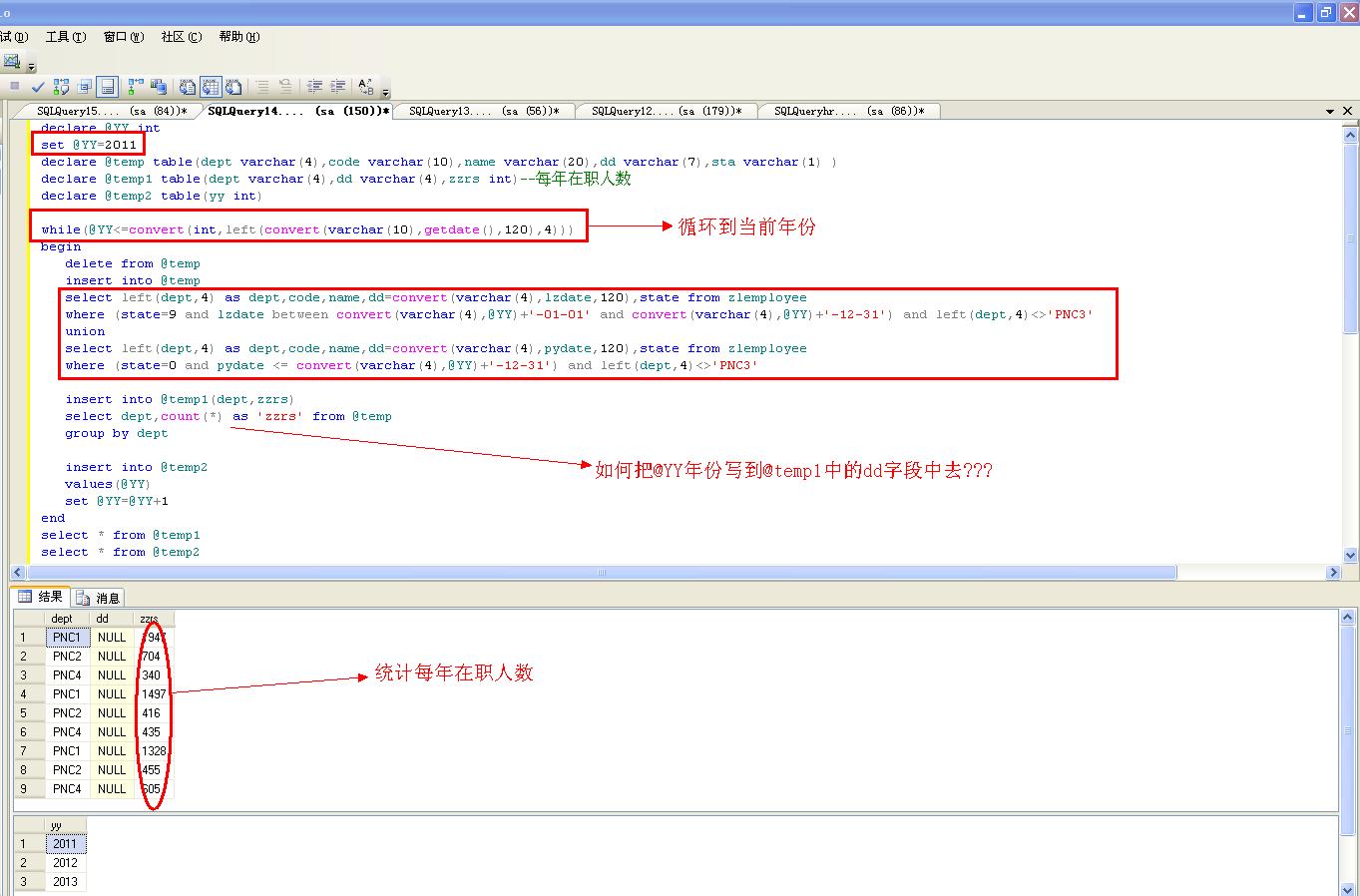Click the chart icon in the upper toolbar
Viewport: 1360px width, 896px height.
click(x=12, y=61)
